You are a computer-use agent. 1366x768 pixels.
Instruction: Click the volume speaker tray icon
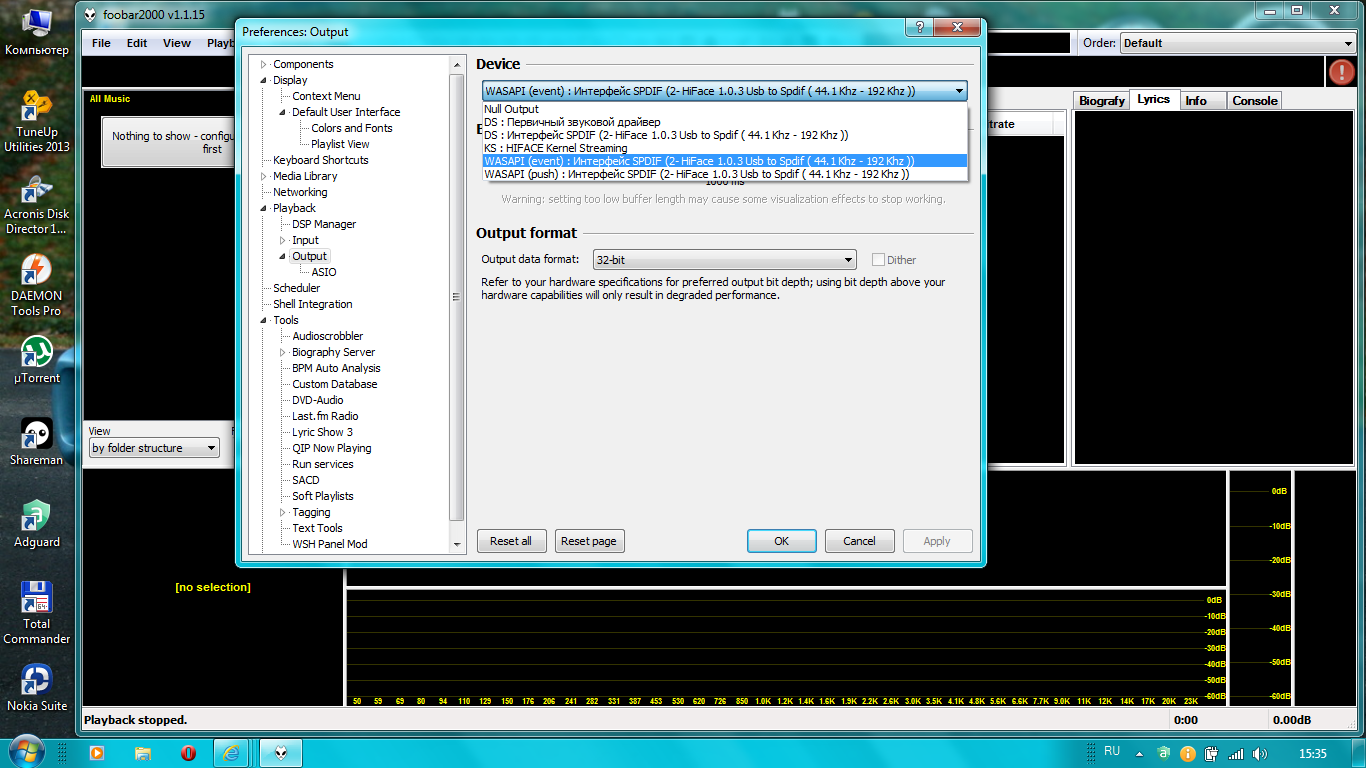click(1260, 753)
